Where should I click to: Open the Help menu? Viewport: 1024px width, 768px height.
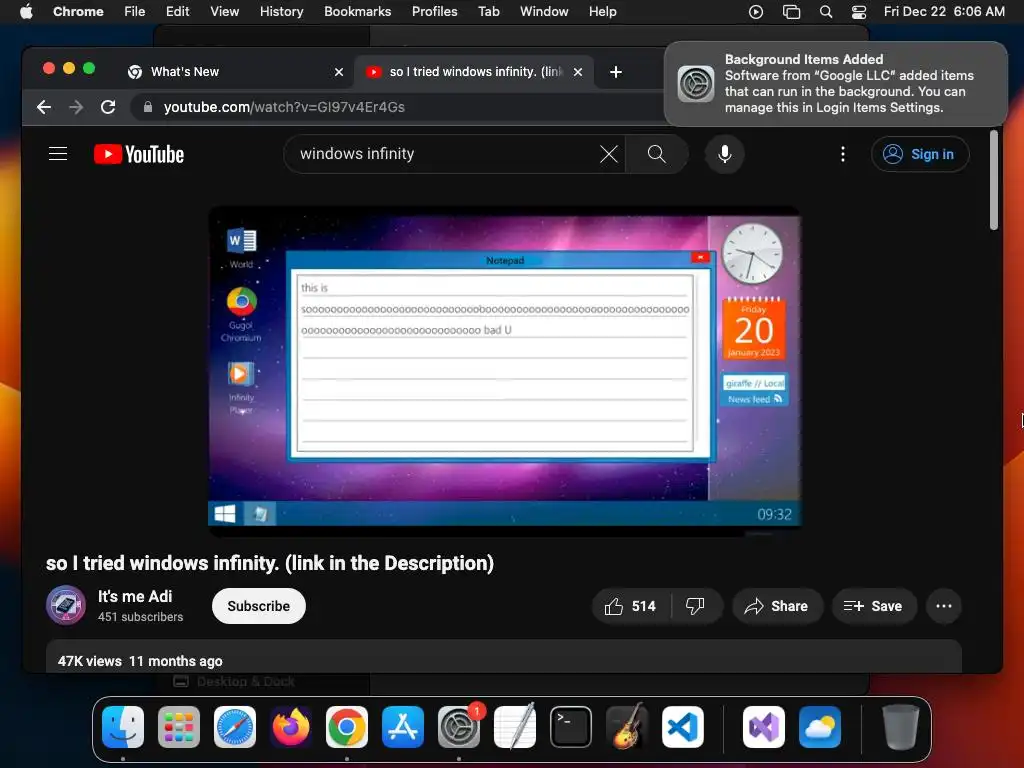click(602, 12)
